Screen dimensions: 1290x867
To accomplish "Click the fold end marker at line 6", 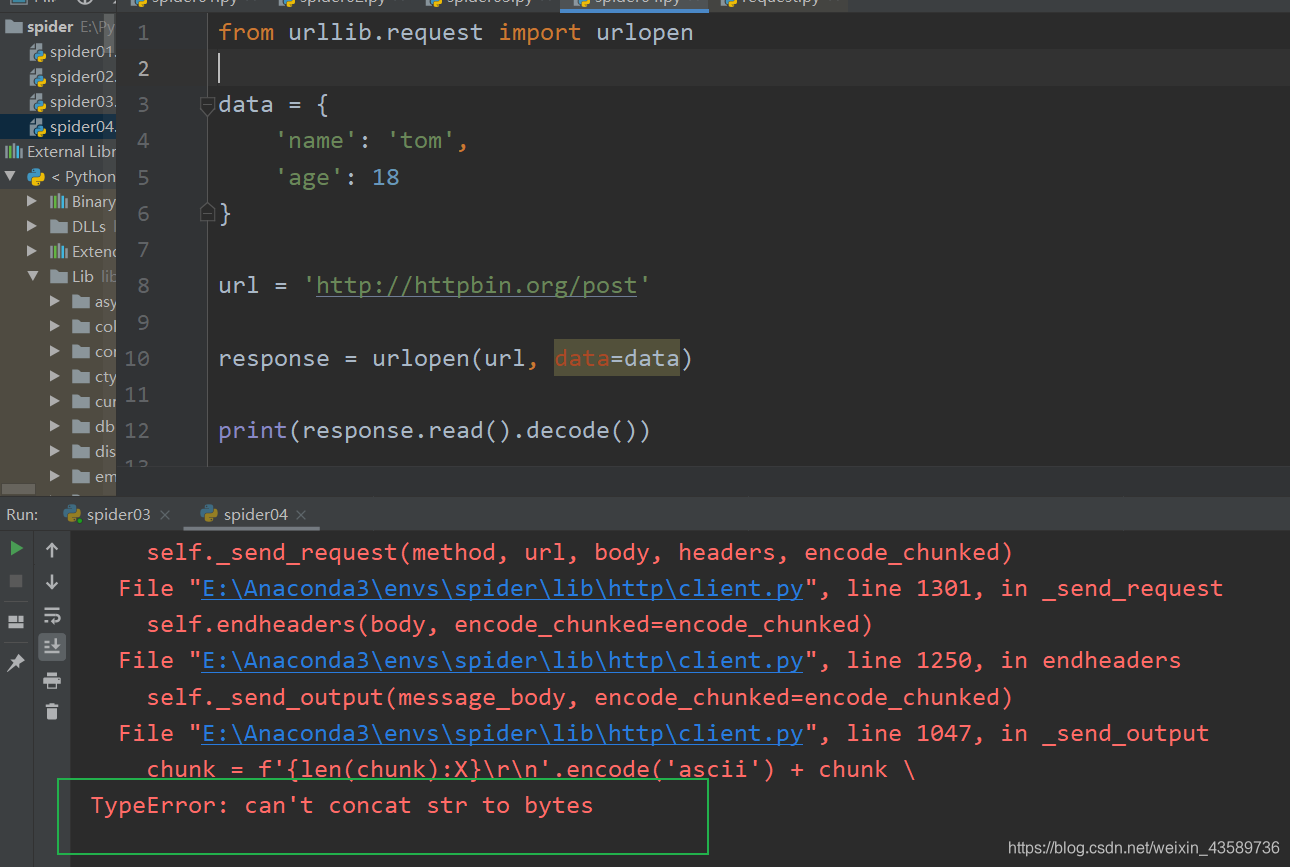I will pyautogui.click(x=207, y=212).
